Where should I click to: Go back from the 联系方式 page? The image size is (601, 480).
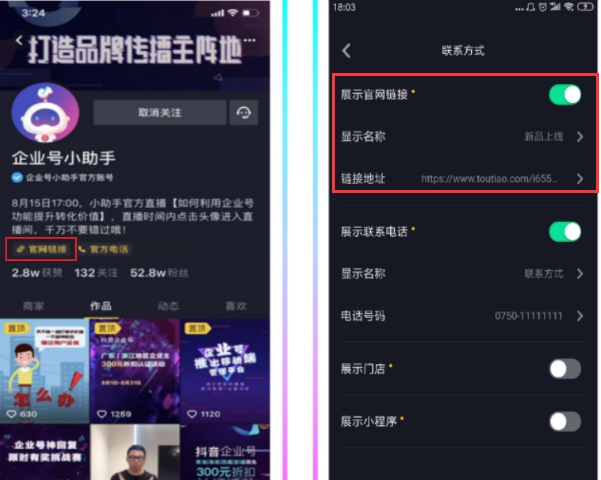point(346,51)
